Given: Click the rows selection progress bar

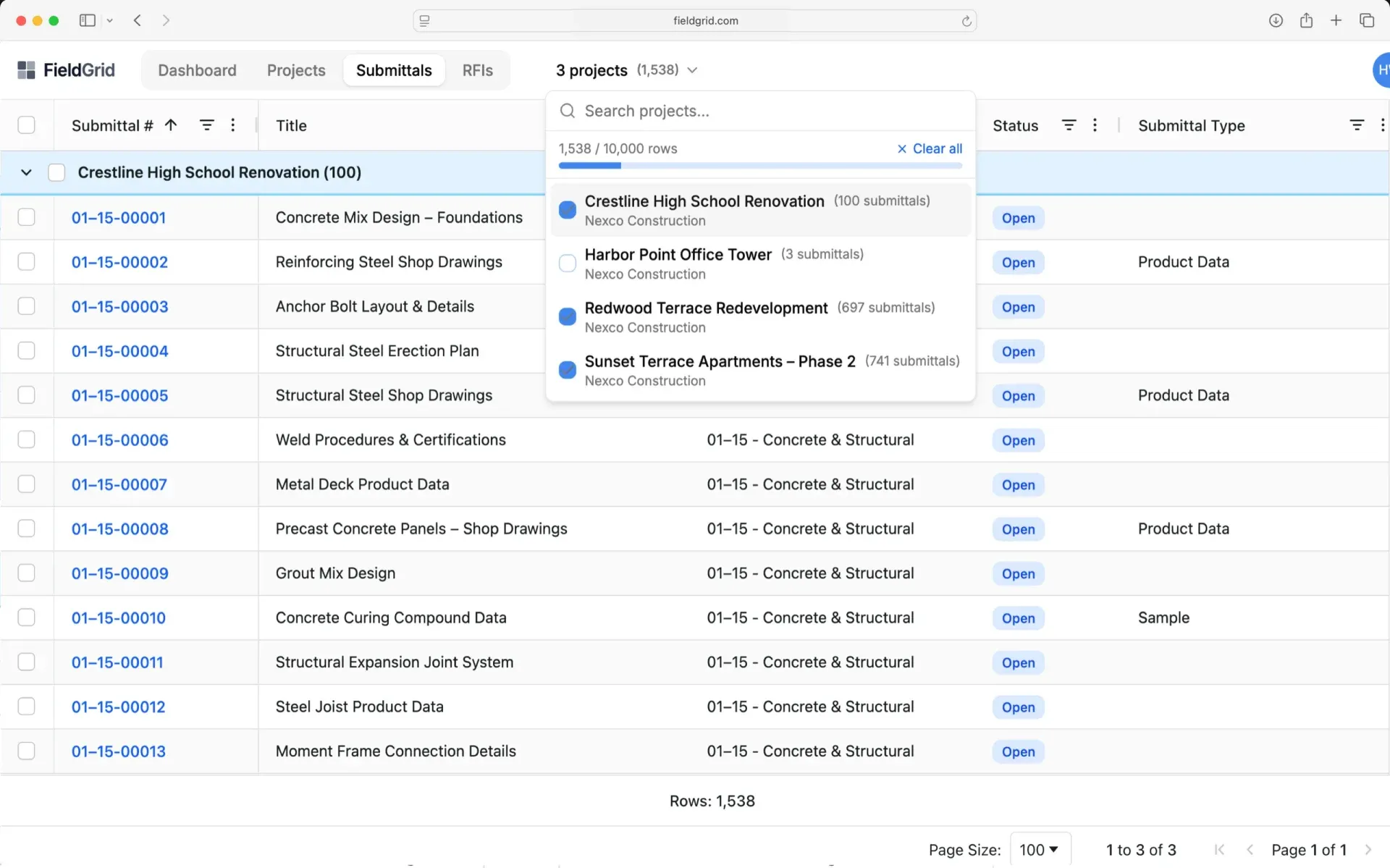Looking at the screenshot, I should click(x=760, y=165).
